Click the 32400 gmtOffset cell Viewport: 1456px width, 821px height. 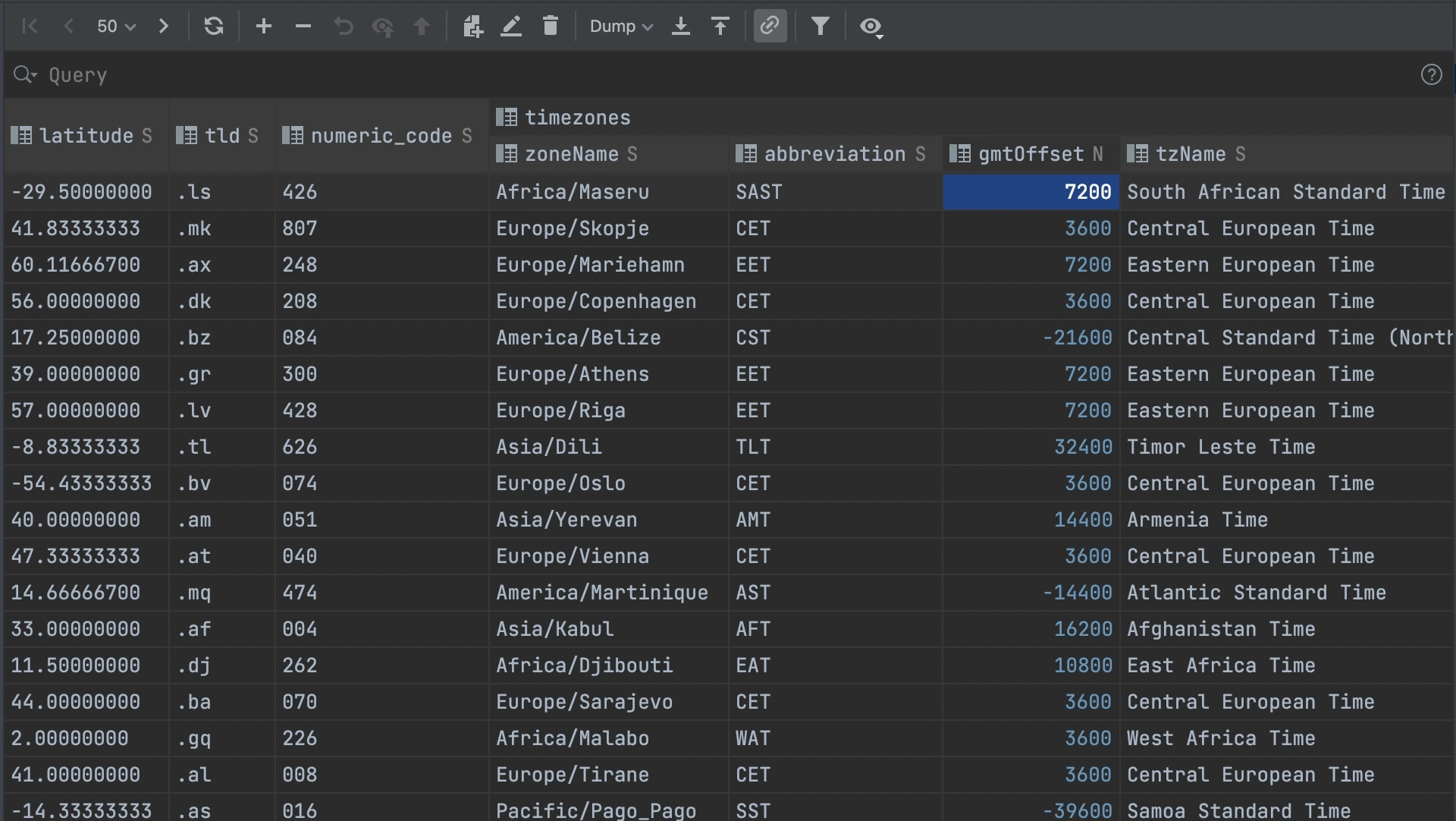click(x=1031, y=447)
